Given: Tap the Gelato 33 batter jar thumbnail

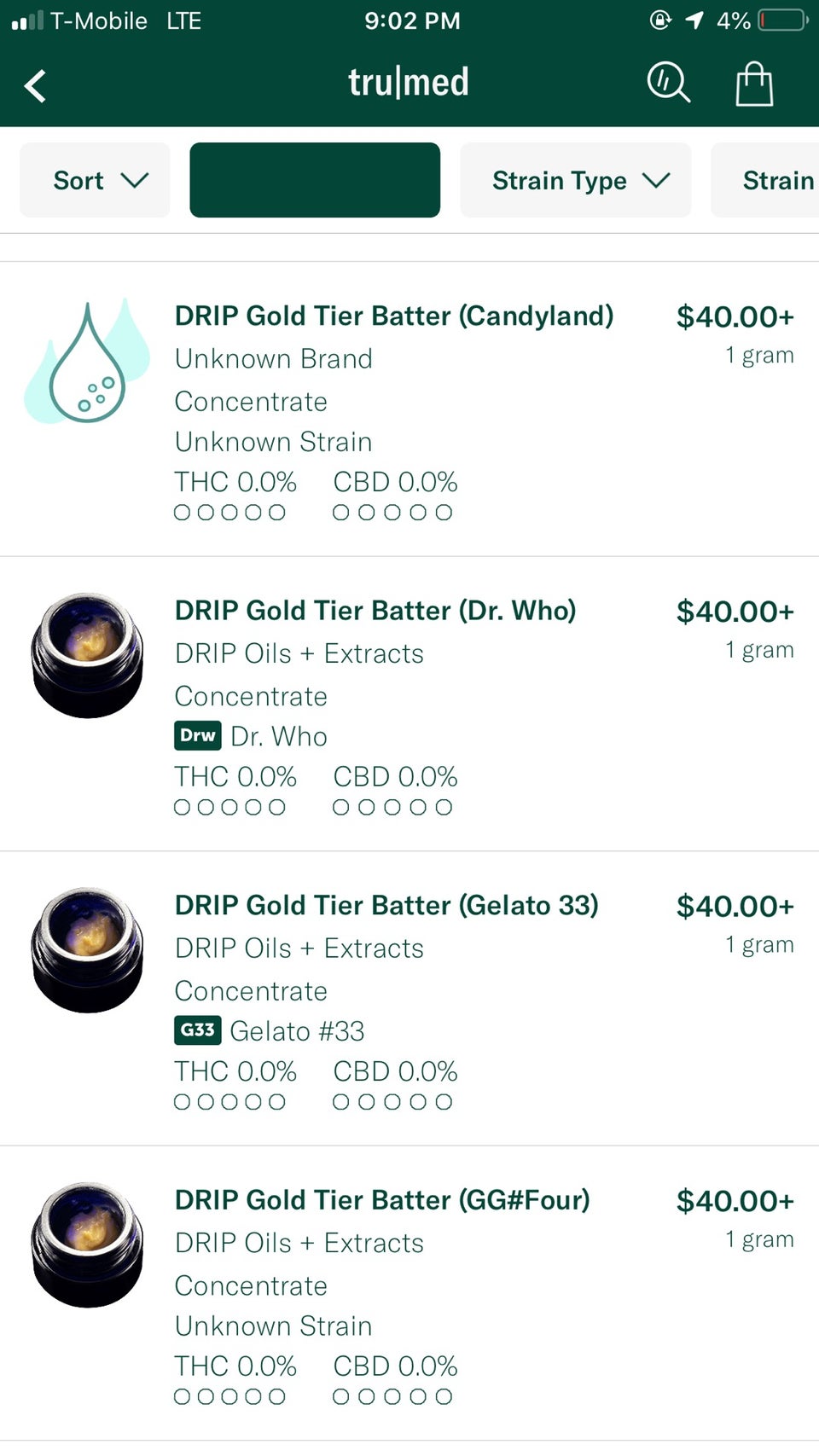Looking at the screenshot, I should click(x=87, y=950).
